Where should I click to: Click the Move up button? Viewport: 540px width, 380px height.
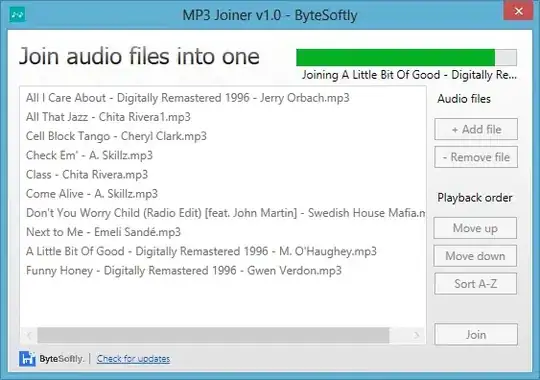(475, 228)
